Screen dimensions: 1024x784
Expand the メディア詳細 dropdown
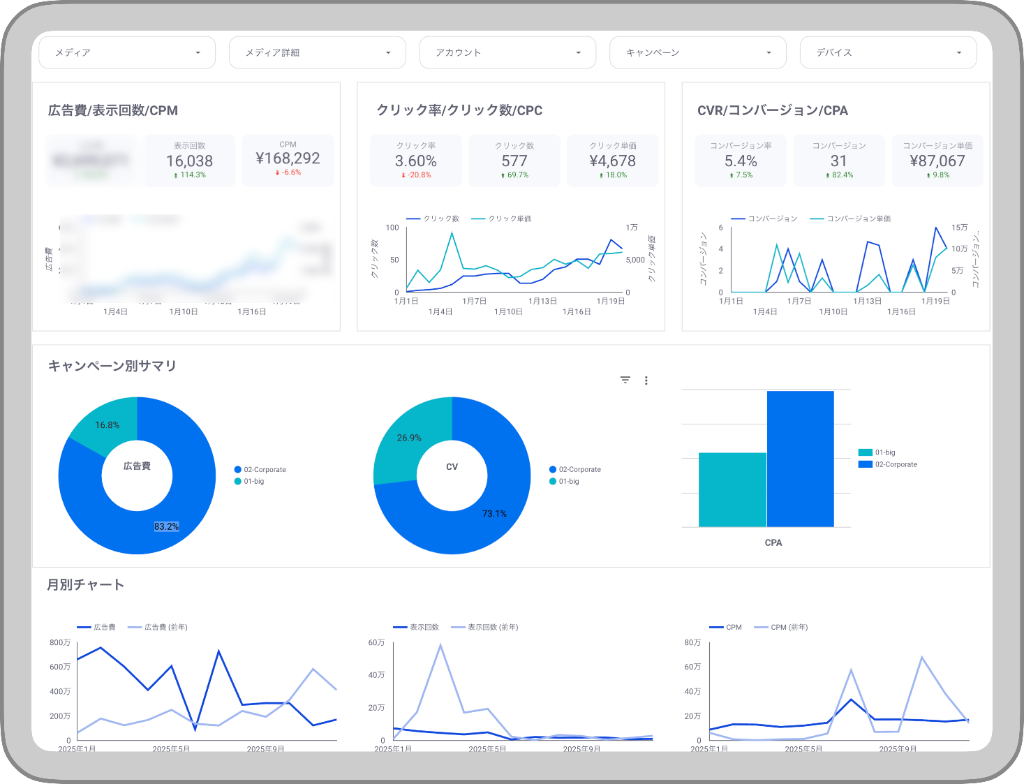pyautogui.click(x=317, y=52)
